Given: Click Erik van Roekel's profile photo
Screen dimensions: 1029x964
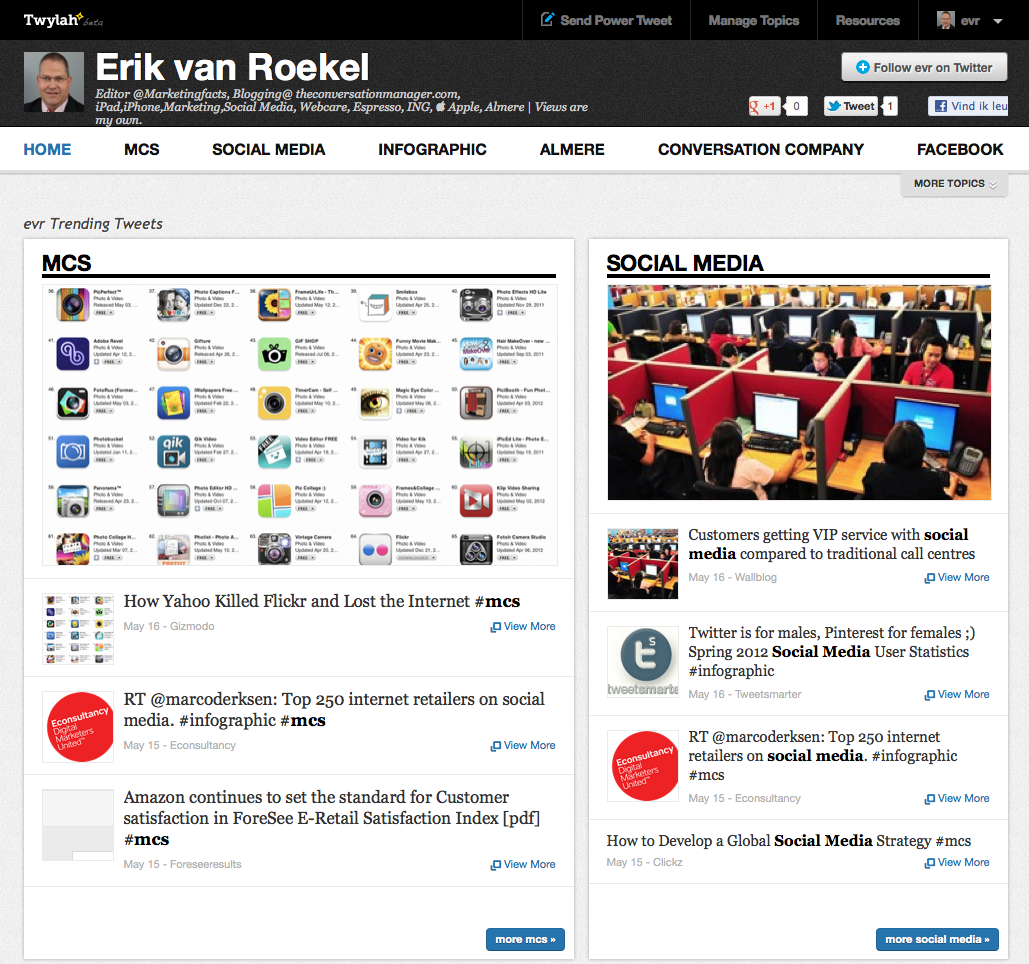Looking at the screenshot, I should point(54,83).
